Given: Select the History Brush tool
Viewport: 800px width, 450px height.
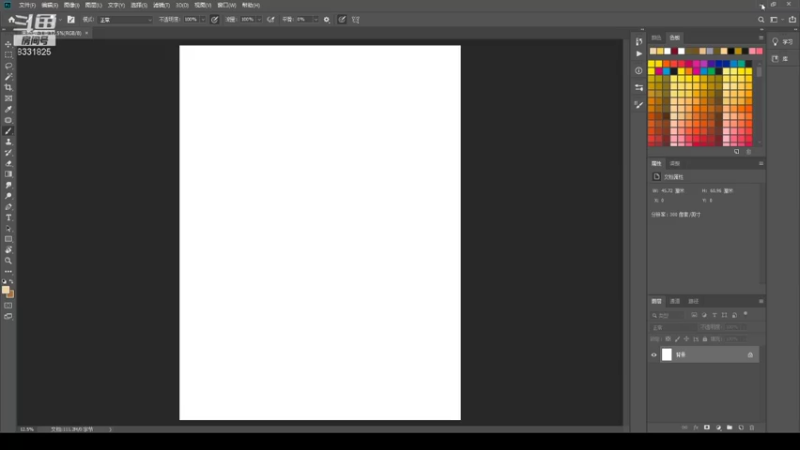Looking at the screenshot, I should pos(8,153).
